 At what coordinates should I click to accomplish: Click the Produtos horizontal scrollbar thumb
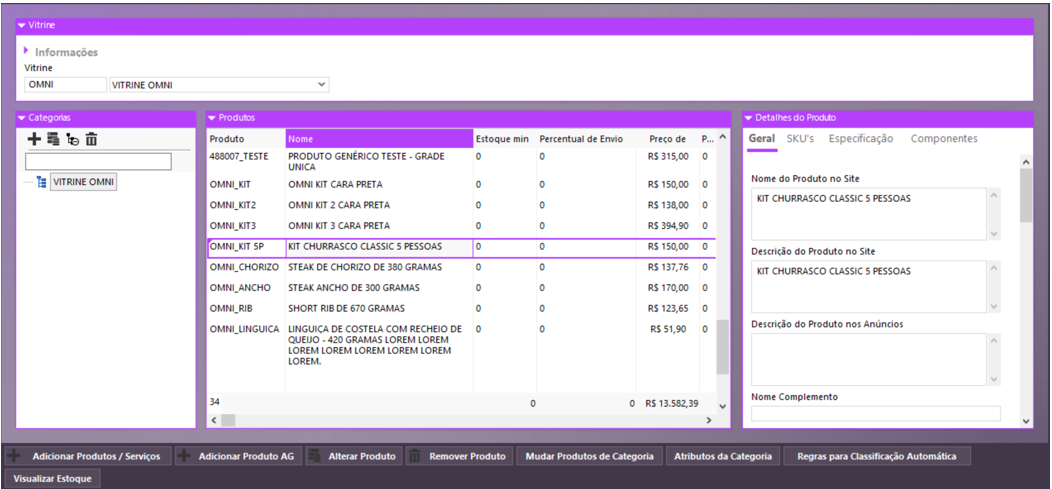228,420
